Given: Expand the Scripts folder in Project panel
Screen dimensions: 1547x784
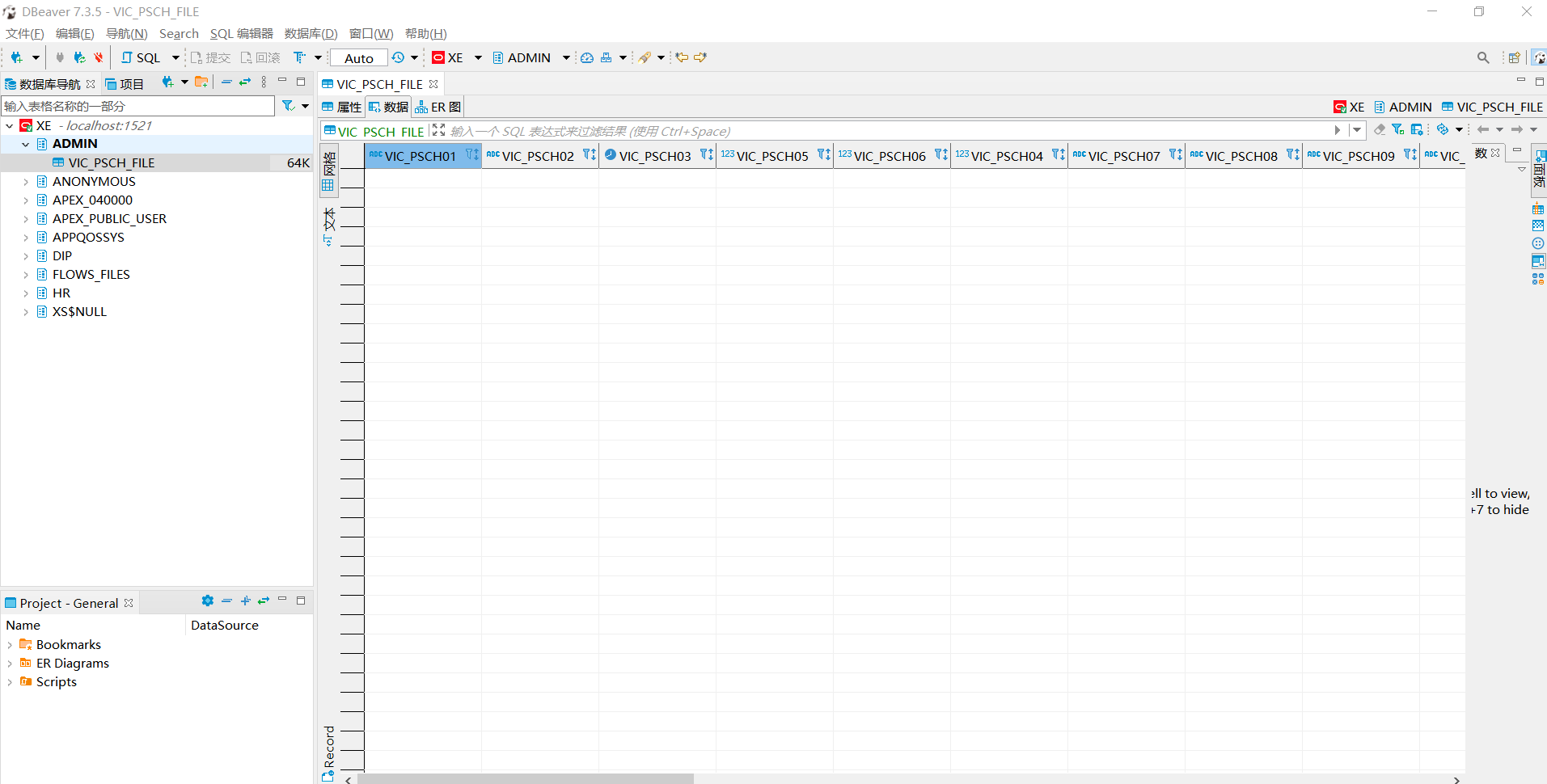Looking at the screenshot, I should coord(10,682).
